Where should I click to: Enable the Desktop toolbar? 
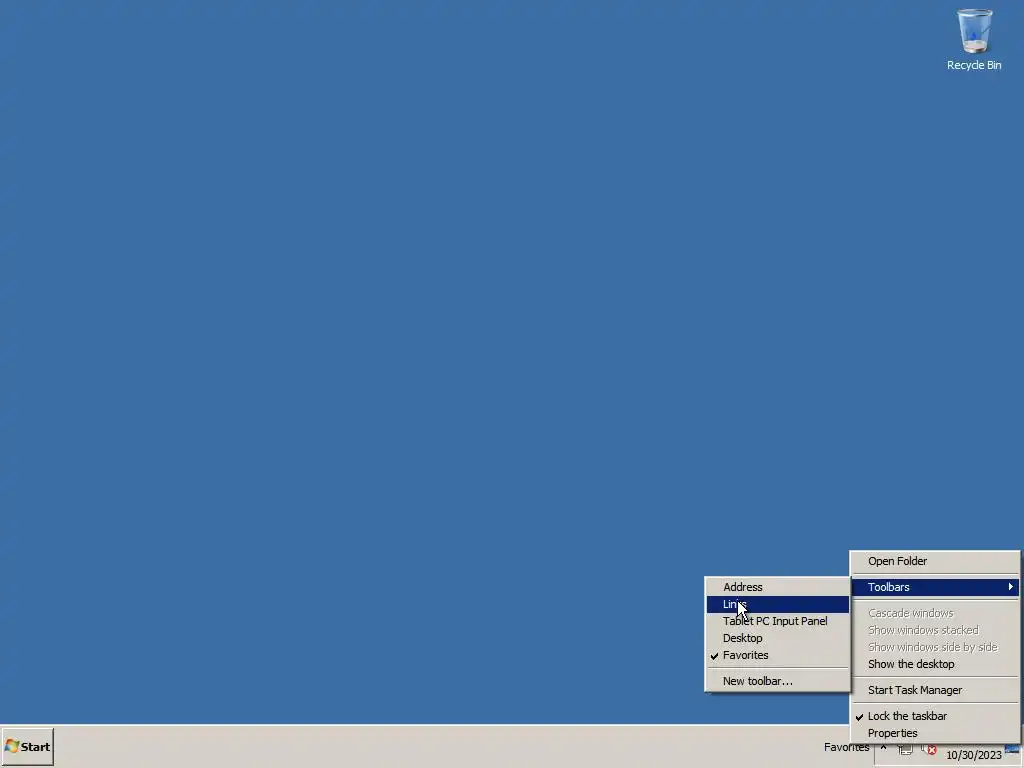pos(777,638)
